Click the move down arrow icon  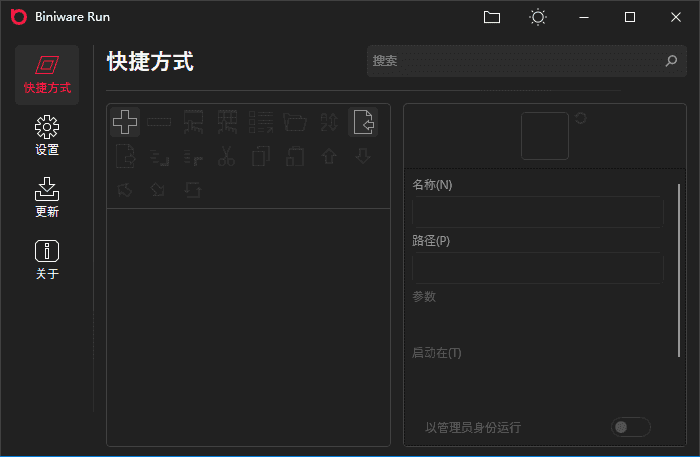pos(363,156)
